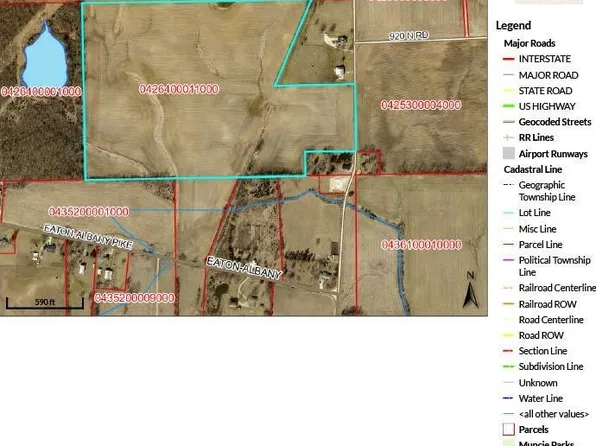Click the Legend title

coord(513,25)
